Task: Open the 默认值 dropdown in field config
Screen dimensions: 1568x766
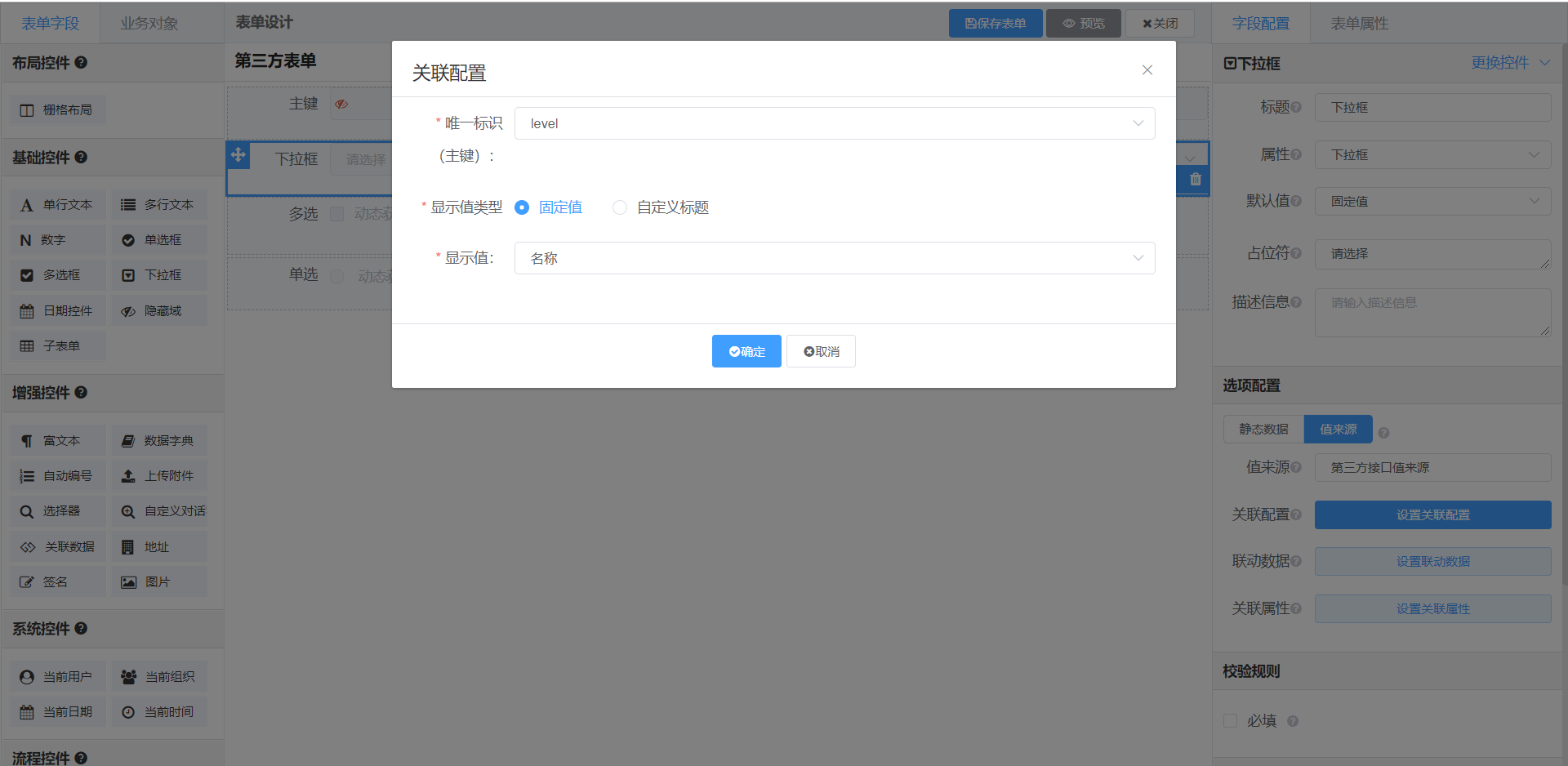Action: tap(1432, 201)
